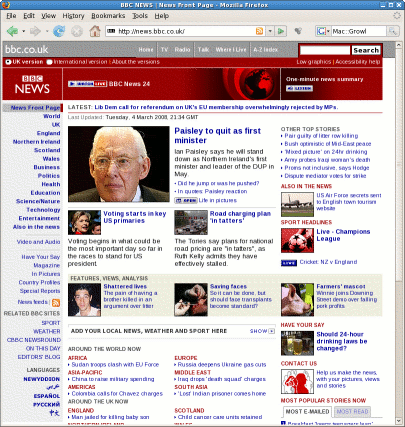
Task: Reload the page with the refresh icon
Action: tap(59, 31)
